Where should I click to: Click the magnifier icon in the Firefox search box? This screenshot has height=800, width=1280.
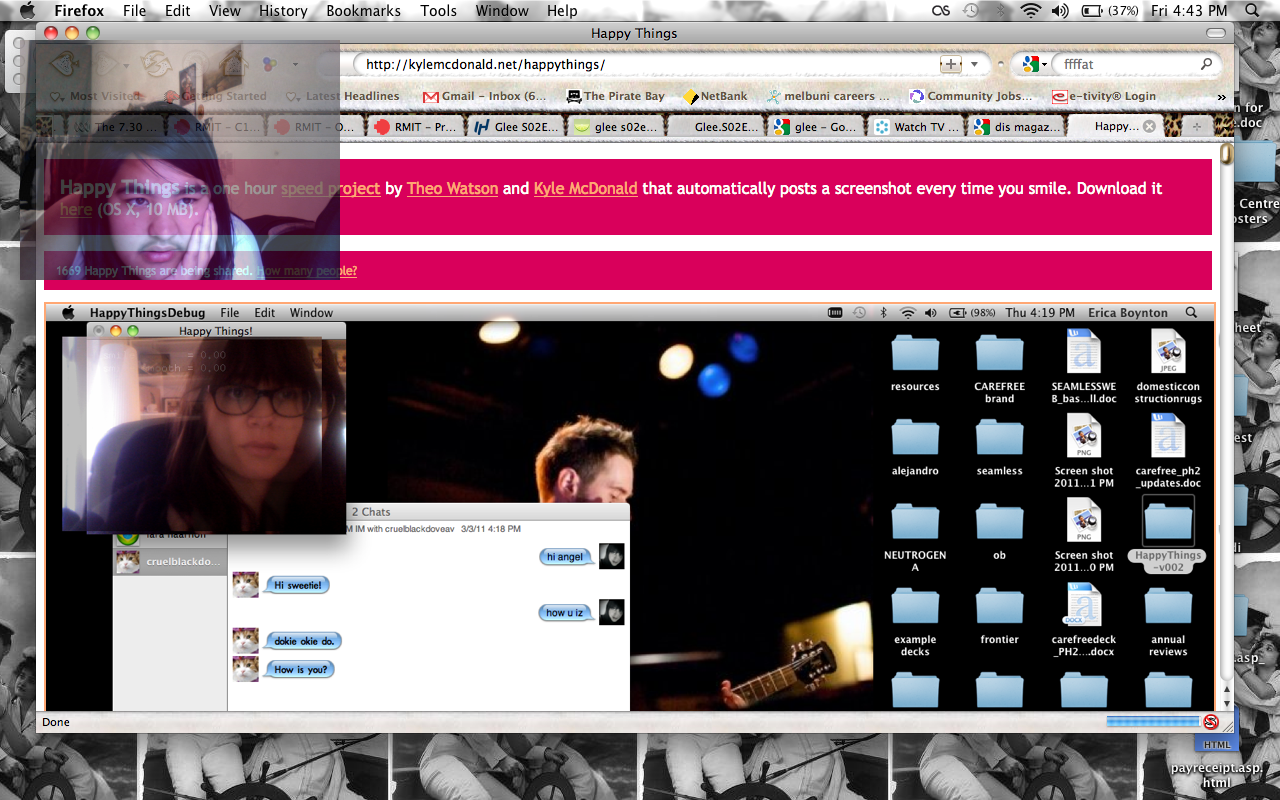pyautogui.click(x=1206, y=64)
